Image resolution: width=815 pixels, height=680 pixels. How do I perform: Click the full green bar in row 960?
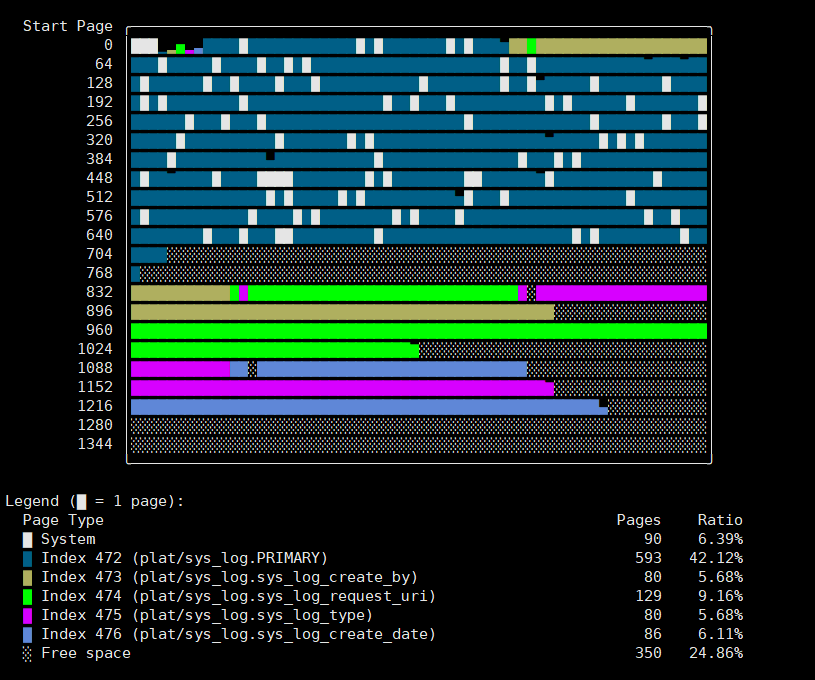tap(418, 331)
